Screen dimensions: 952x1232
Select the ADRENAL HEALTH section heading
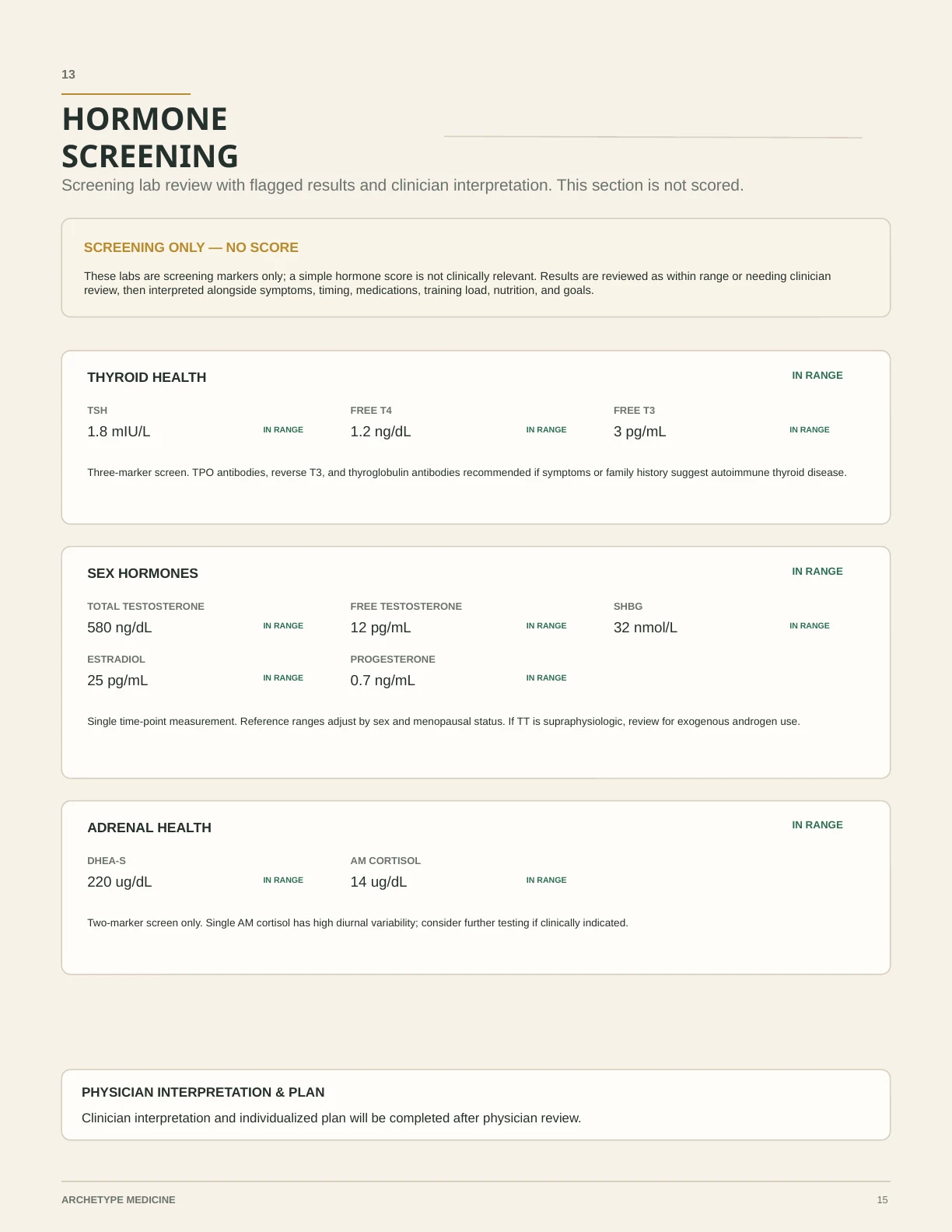click(x=149, y=828)
